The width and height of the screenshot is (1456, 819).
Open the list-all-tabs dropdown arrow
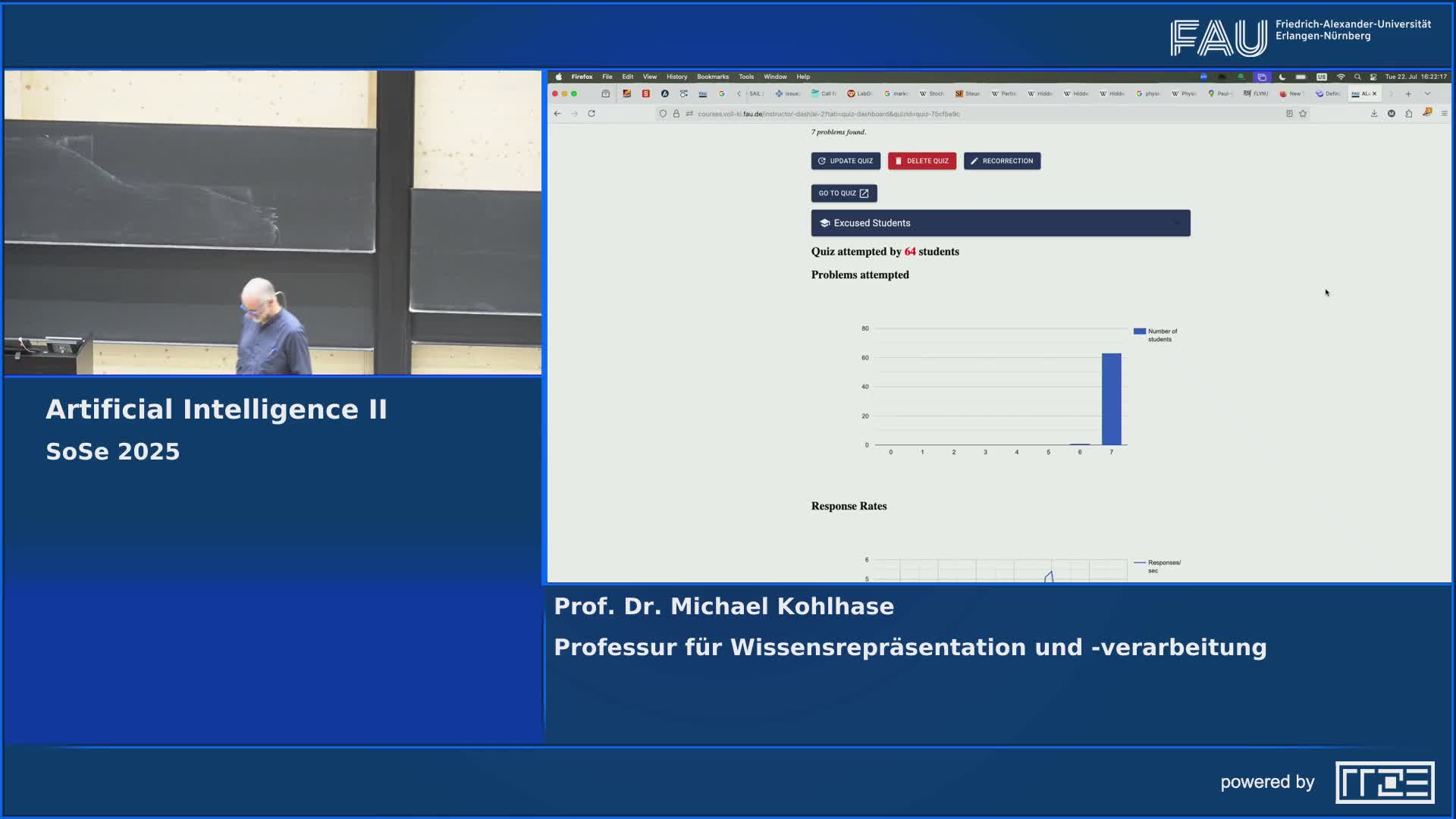pos(1426,94)
